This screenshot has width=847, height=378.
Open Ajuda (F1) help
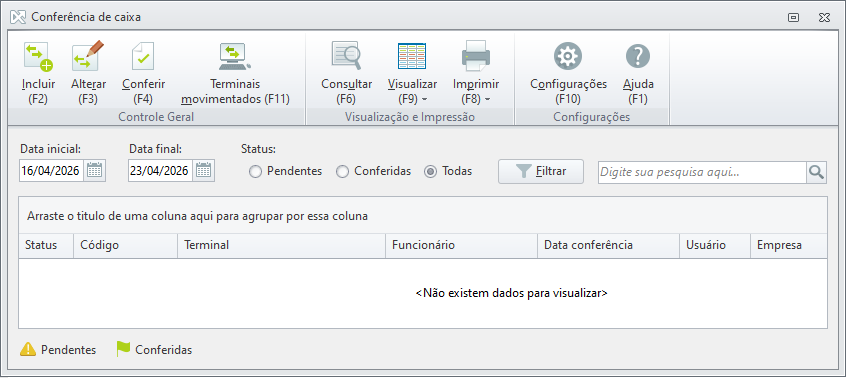[638, 56]
